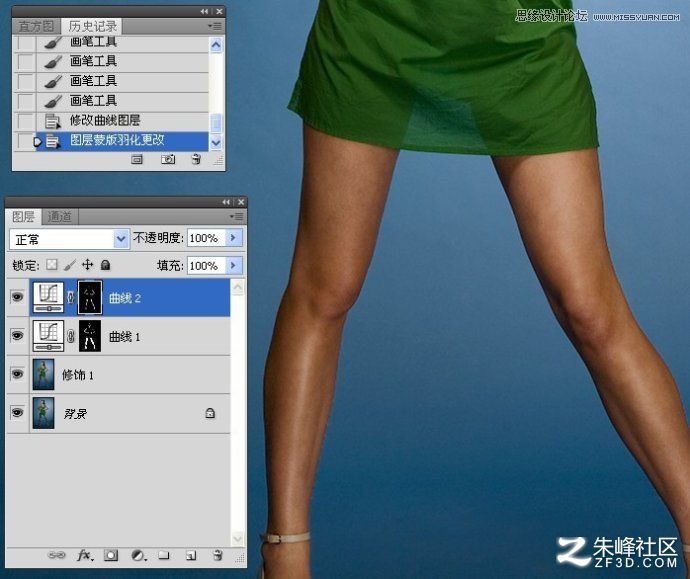Toggle visibility of 修饰 1 layer

click(x=17, y=374)
